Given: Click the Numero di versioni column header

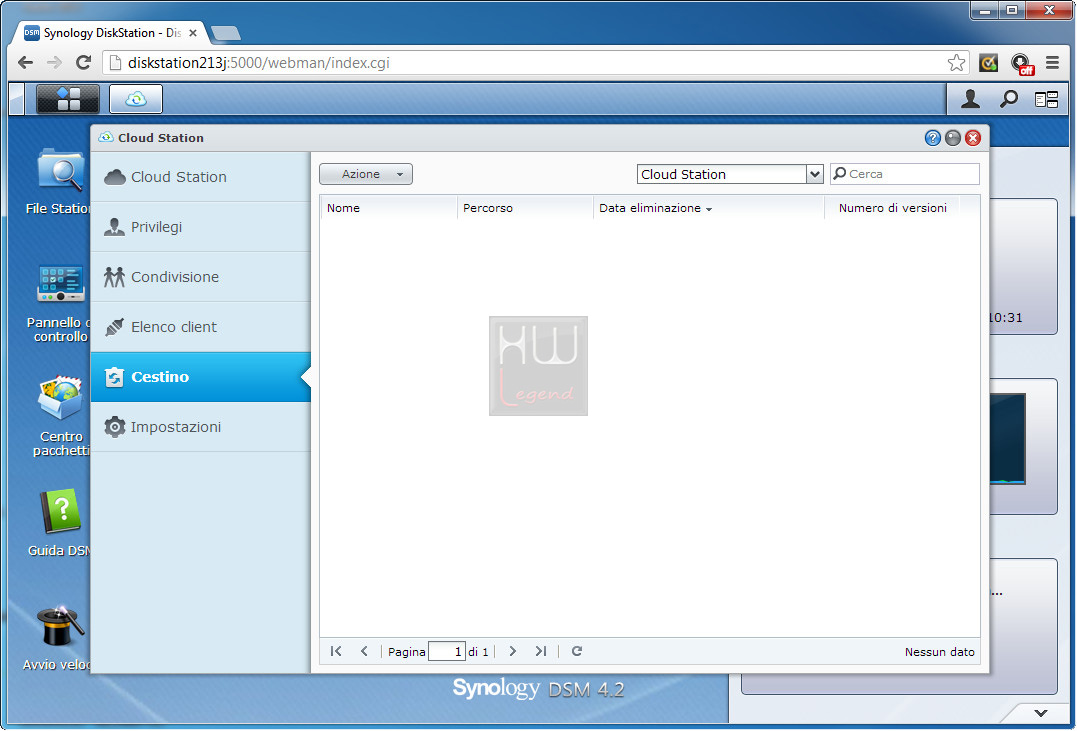Looking at the screenshot, I should tap(892, 208).
